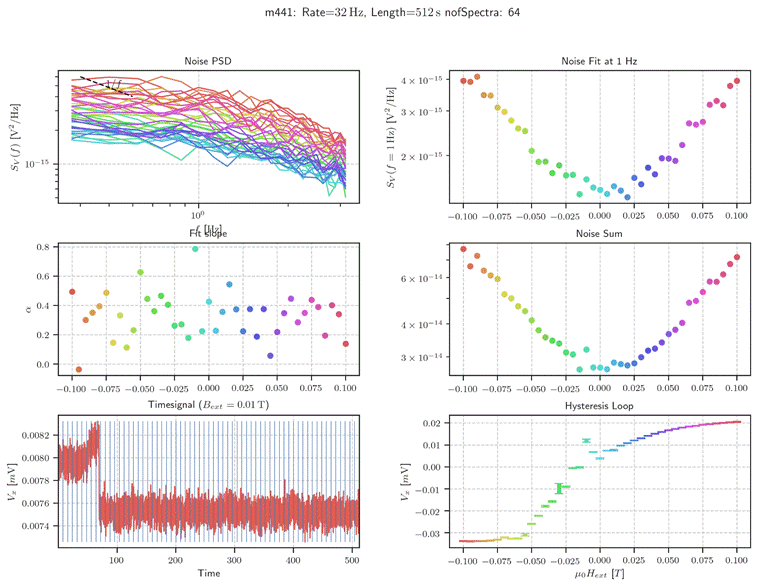Click the rightmost magenta point in Noise Sum plot

pyautogui.click(x=737, y=258)
